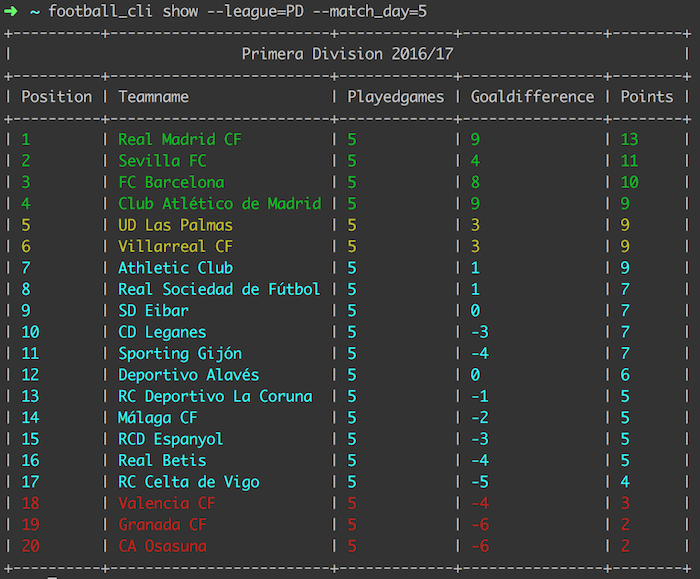Screen dimensions: 700x579
Task: Click the green prompt arrow
Action: pyautogui.click(x=11, y=11)
